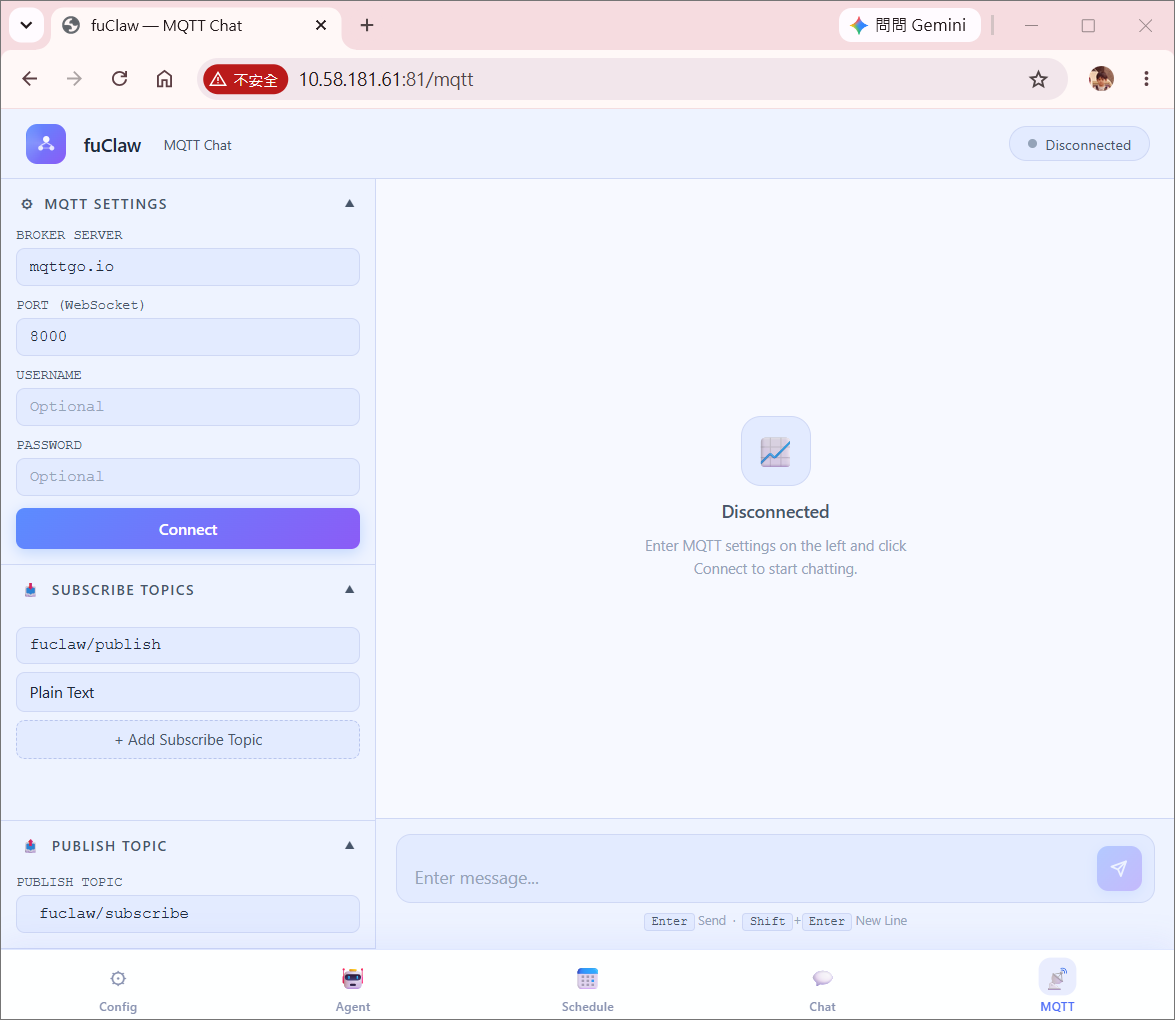Collapse the Subscribe Topics section
Viewport: 1175px width, 1020px height.
click(349, 590)
